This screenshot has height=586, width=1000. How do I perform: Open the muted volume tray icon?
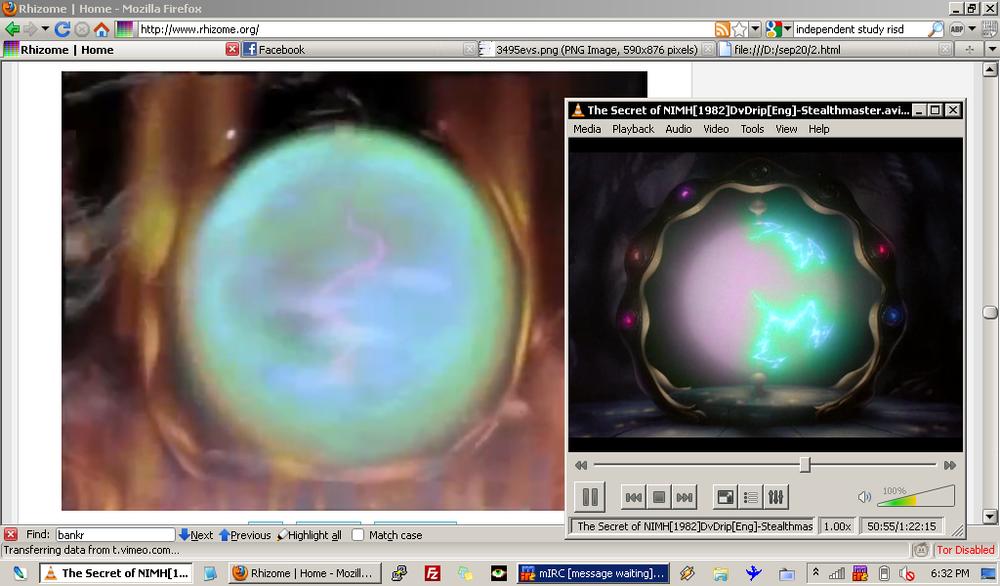coord(906,573)
